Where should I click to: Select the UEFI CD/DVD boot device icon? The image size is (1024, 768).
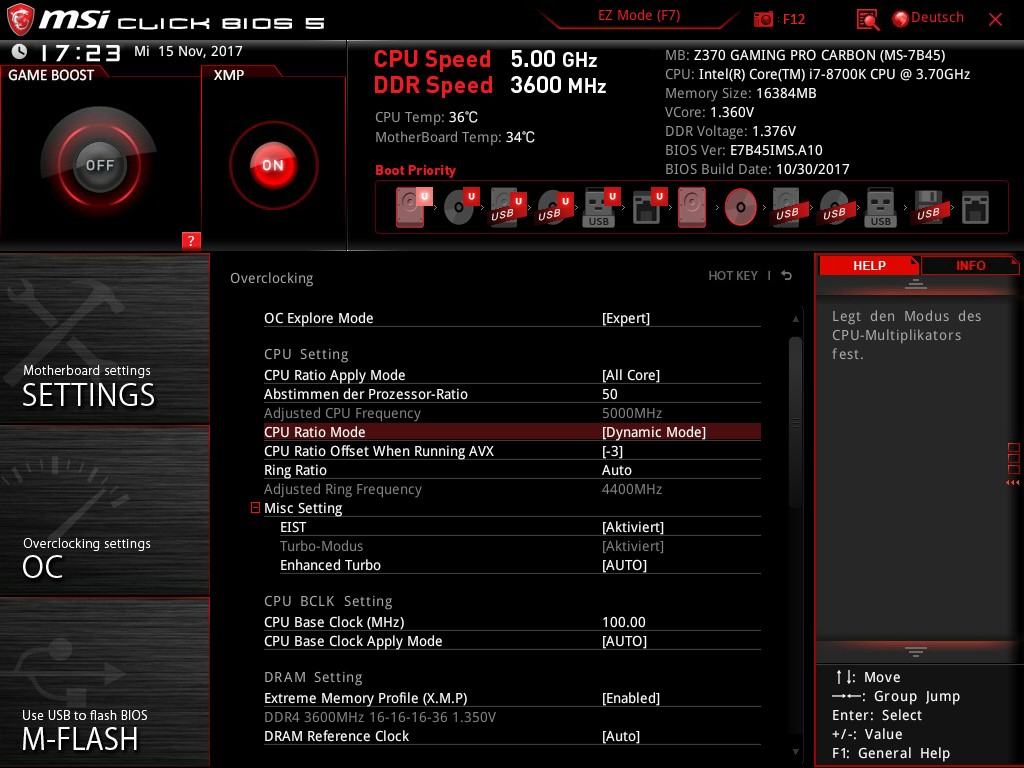(460, 207)
